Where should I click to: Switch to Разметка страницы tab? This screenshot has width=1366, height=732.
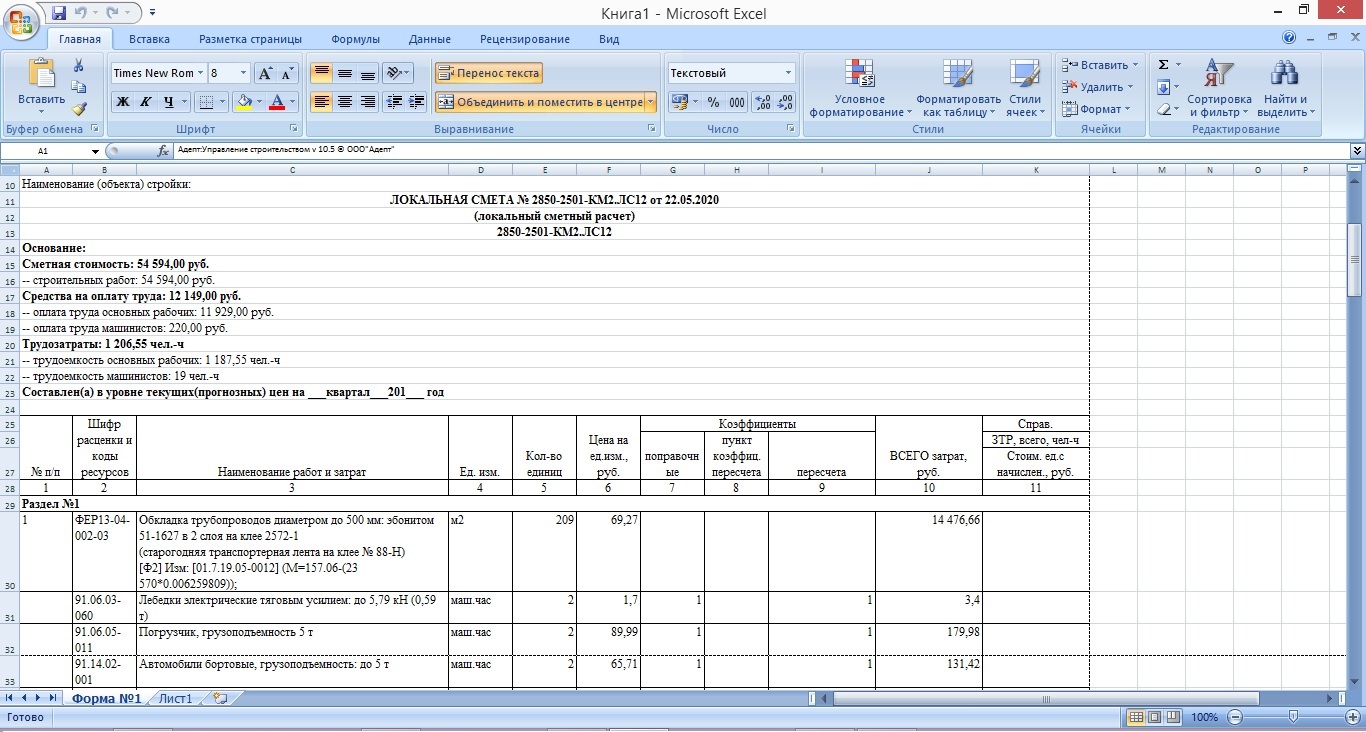coord(250,39)
